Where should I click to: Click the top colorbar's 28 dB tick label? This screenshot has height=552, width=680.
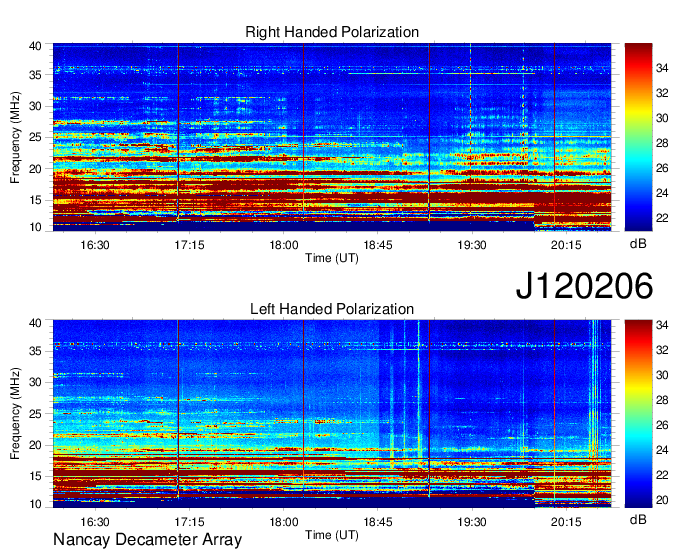[662, 143]
